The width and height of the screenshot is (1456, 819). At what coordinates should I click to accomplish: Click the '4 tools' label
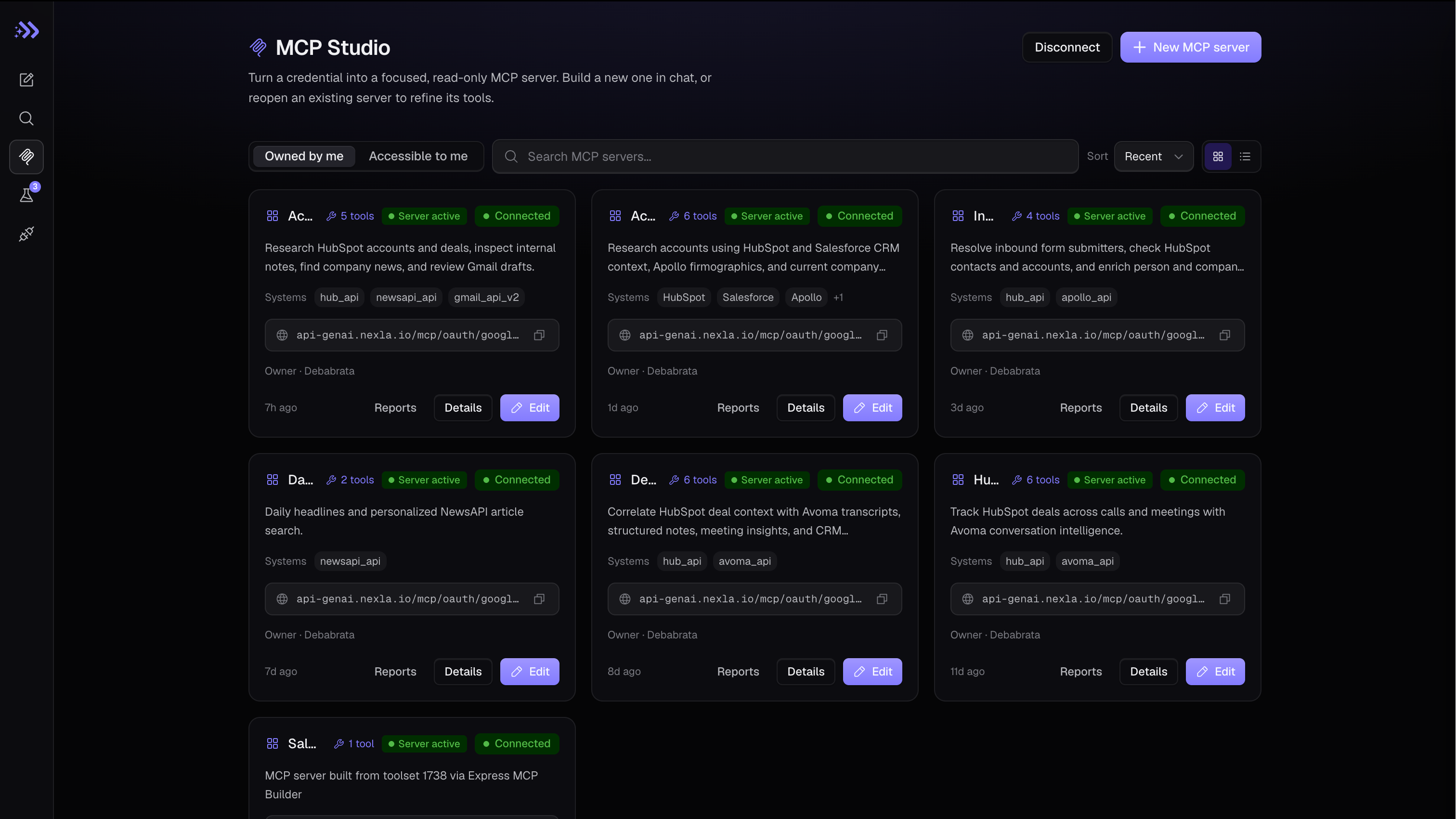click(1043, 216)
